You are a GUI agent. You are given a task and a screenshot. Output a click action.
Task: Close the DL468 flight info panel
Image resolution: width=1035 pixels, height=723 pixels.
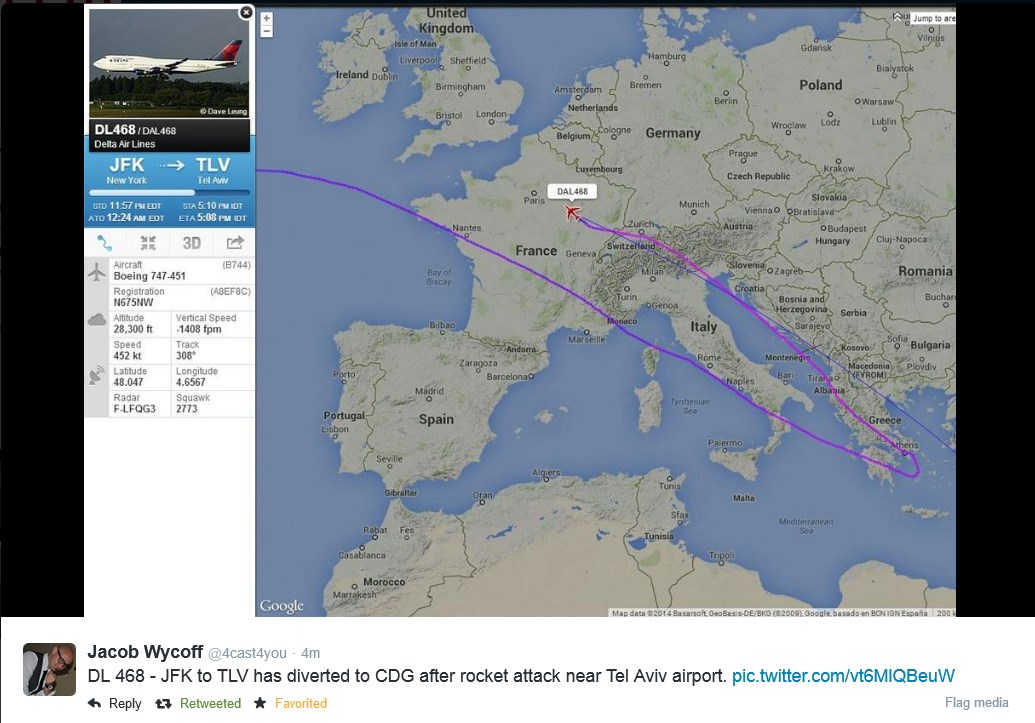246,13
